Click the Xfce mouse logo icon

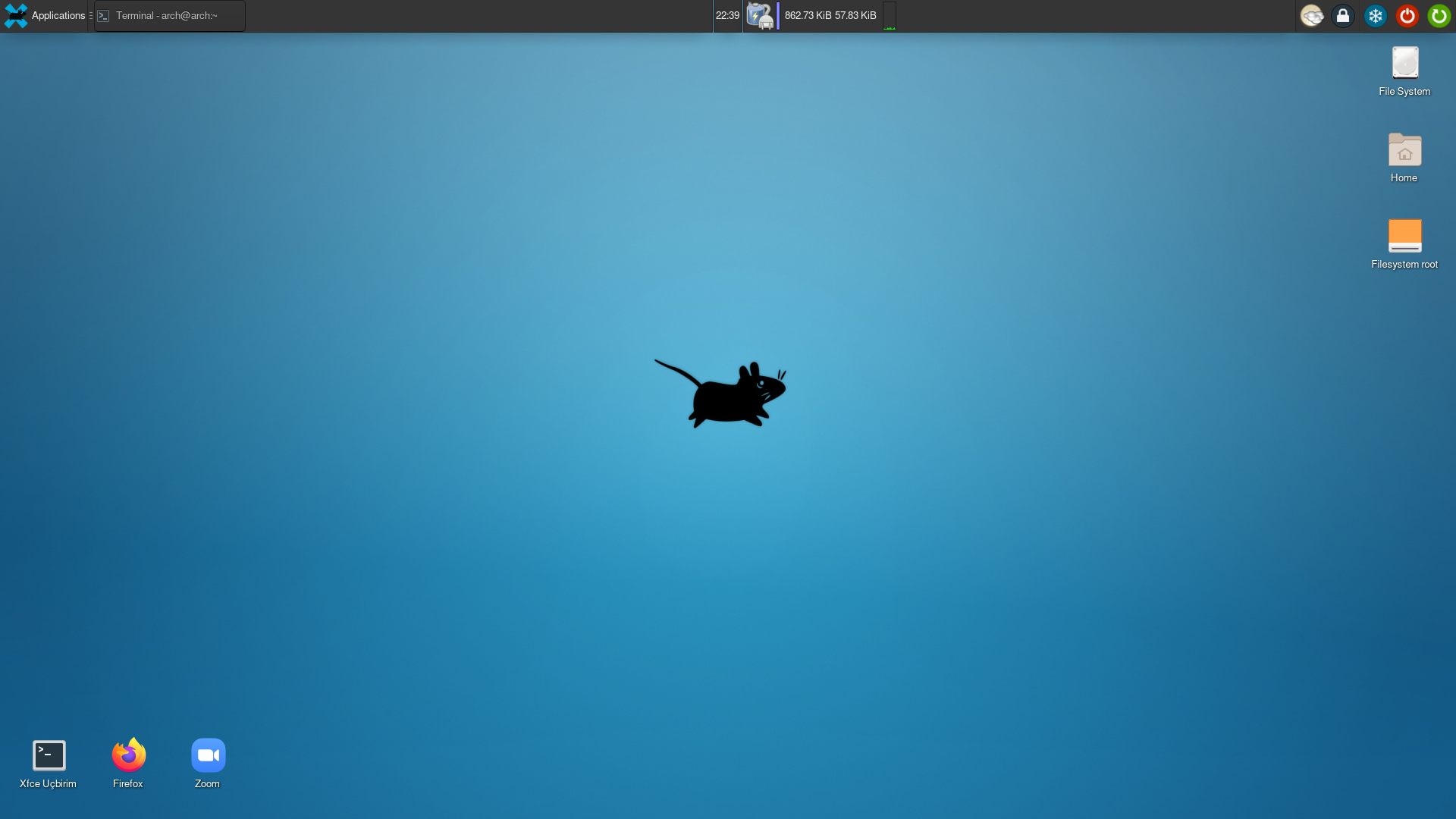tap(15, 16)
